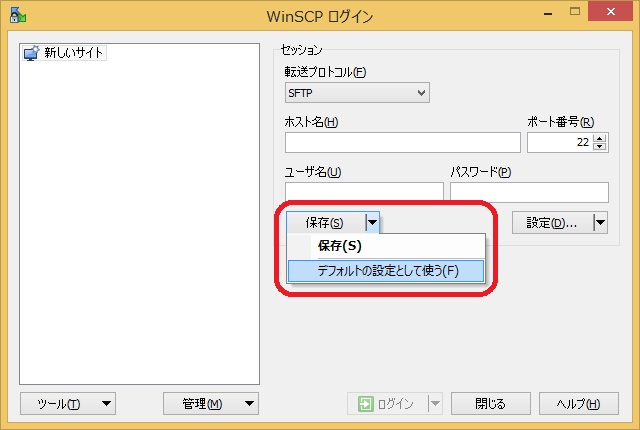Open the 管理(M) menu button
This screenshot has height=430, width=640.
pos(211,404)
